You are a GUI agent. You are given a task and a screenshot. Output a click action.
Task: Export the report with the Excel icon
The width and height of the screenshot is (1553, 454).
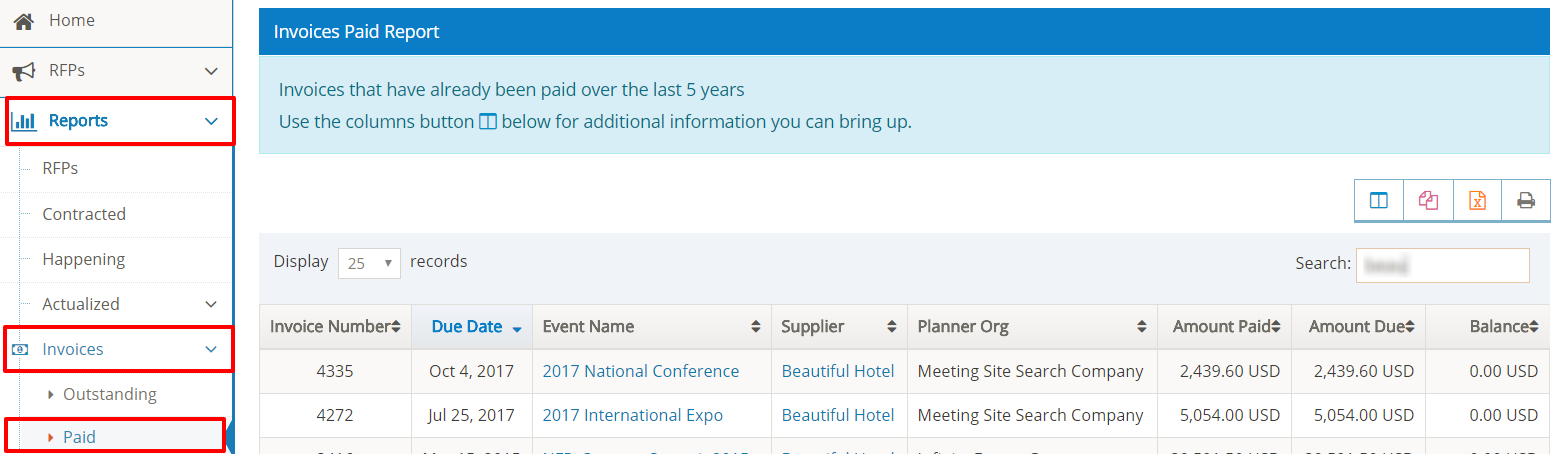point(1477,201)
